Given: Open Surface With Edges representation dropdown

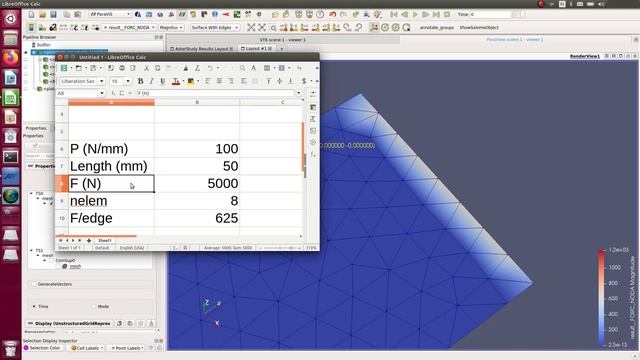Looking at the screenshot, I should 215,27.
